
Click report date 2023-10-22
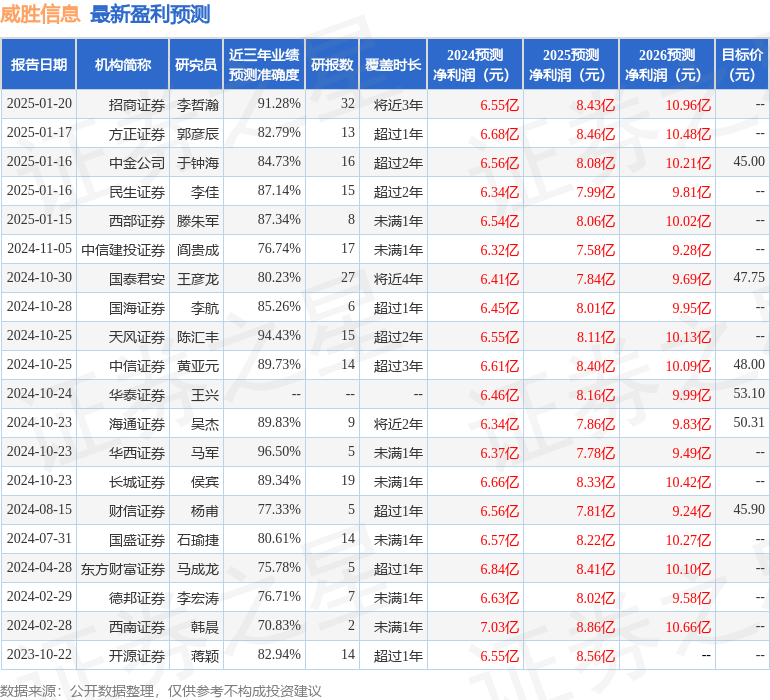coord(39,654)
